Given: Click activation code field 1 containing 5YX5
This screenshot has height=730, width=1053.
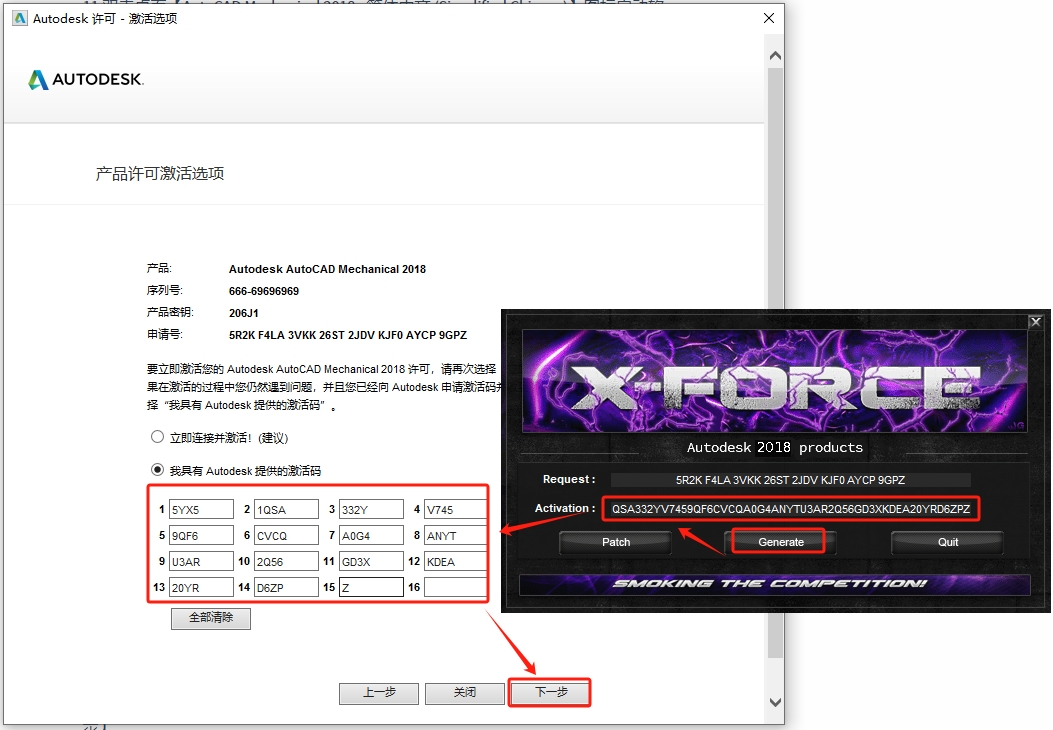Looking at the screenshot, I should pyautogui.click(x=201, y=510).
